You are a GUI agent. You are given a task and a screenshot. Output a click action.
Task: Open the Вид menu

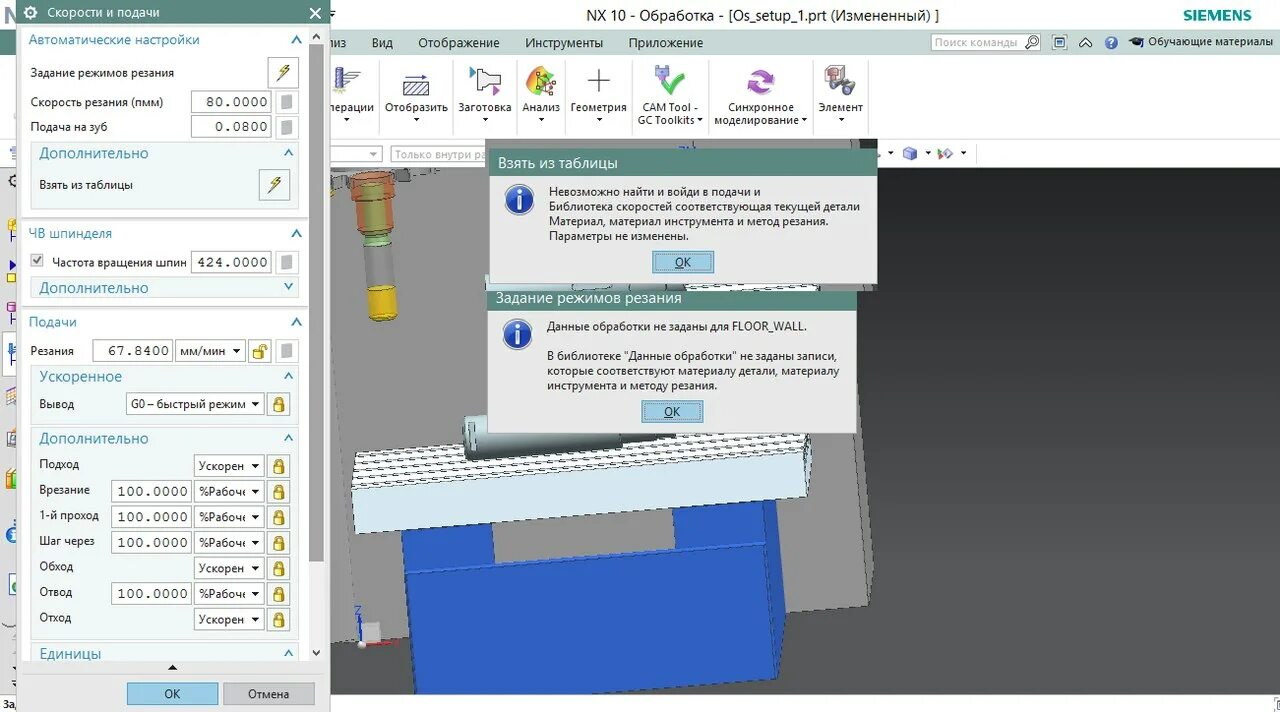(382, 43)
